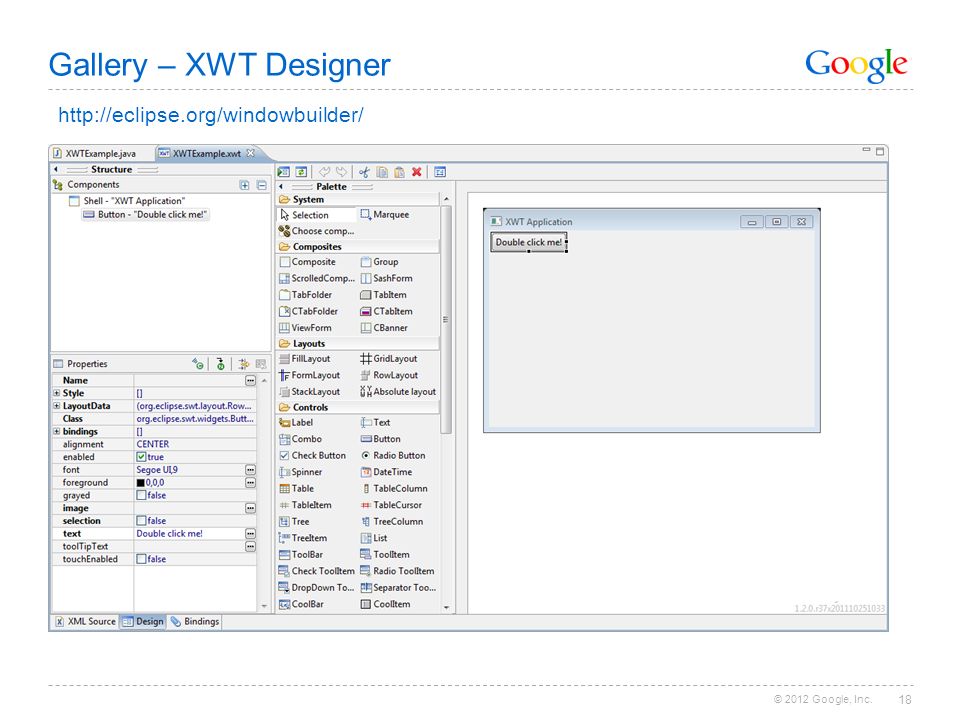Collapse the Structure panel arrow
This screenshot has height=720, width=960.
[x=56, y=169]
